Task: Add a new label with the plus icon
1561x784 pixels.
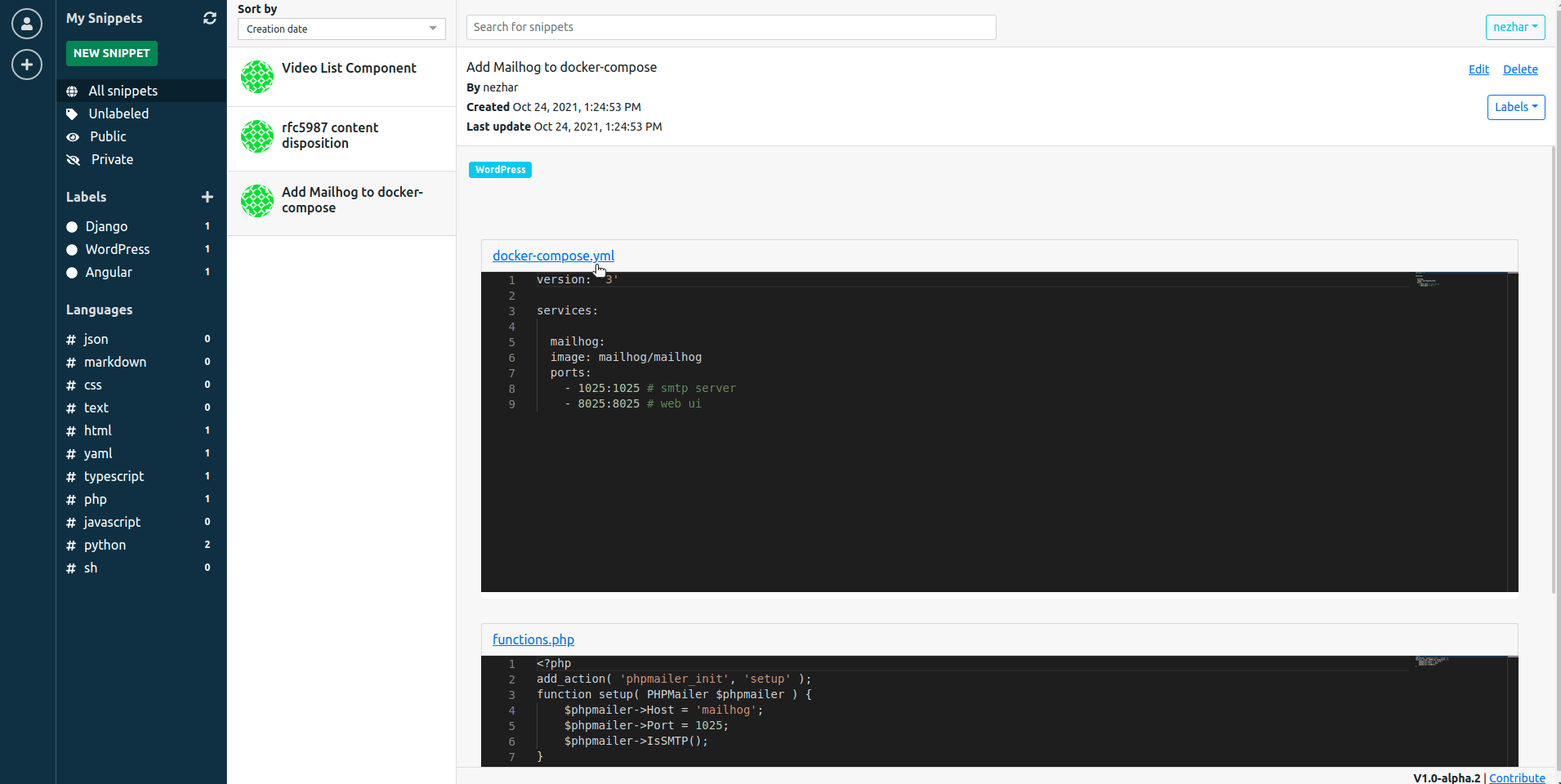Action: (x=207, y=197)
